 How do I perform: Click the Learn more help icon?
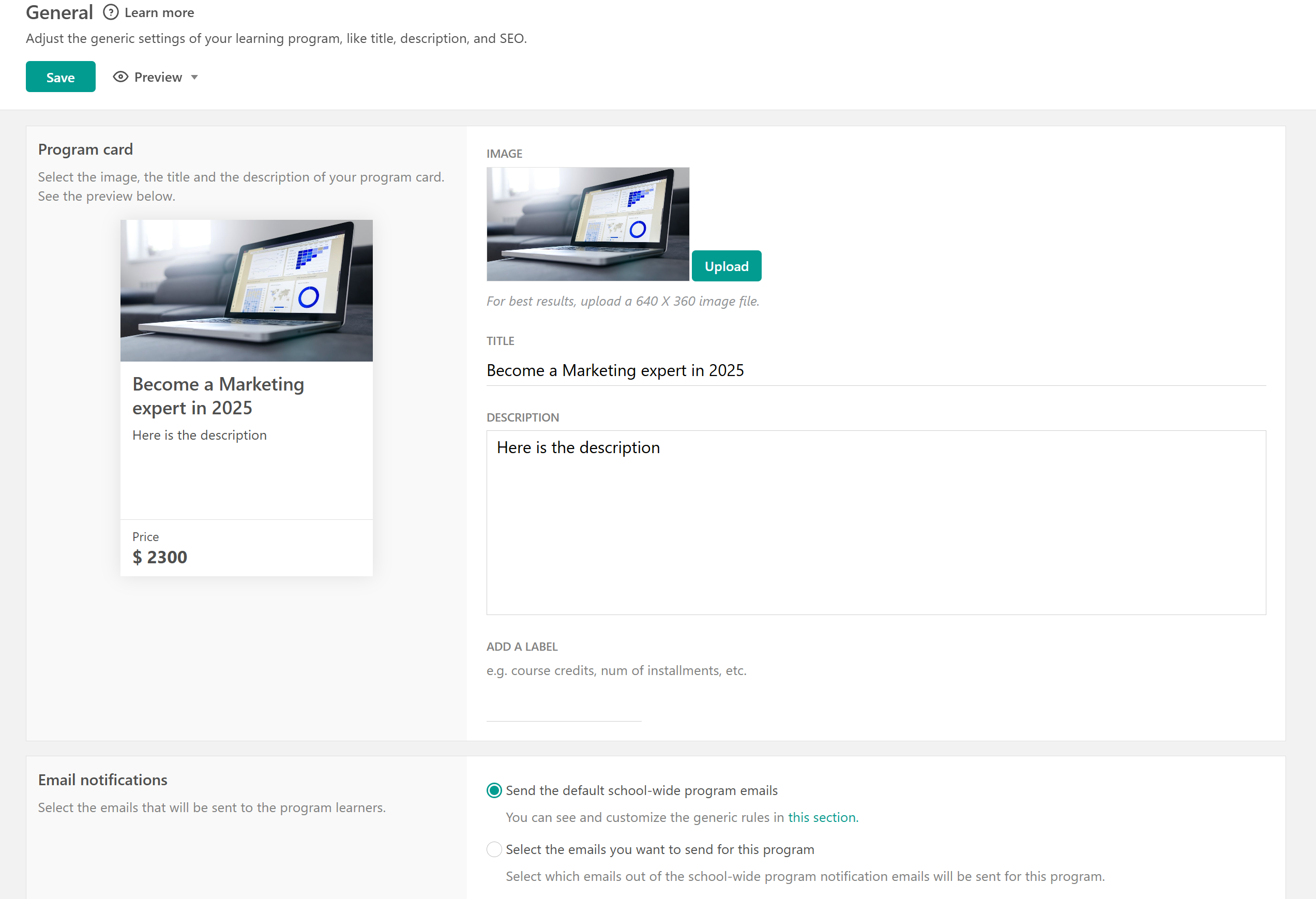111,12
